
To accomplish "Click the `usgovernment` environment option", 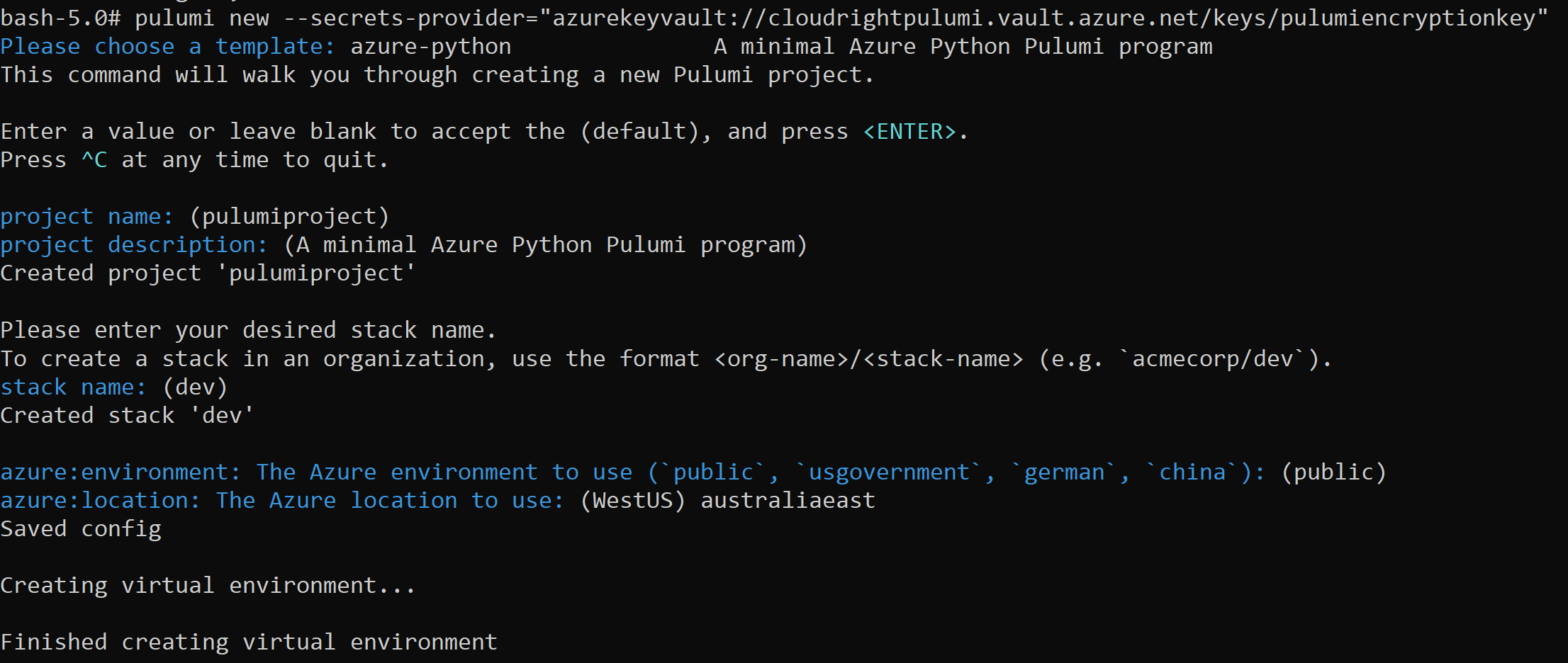I will (889, 472).
